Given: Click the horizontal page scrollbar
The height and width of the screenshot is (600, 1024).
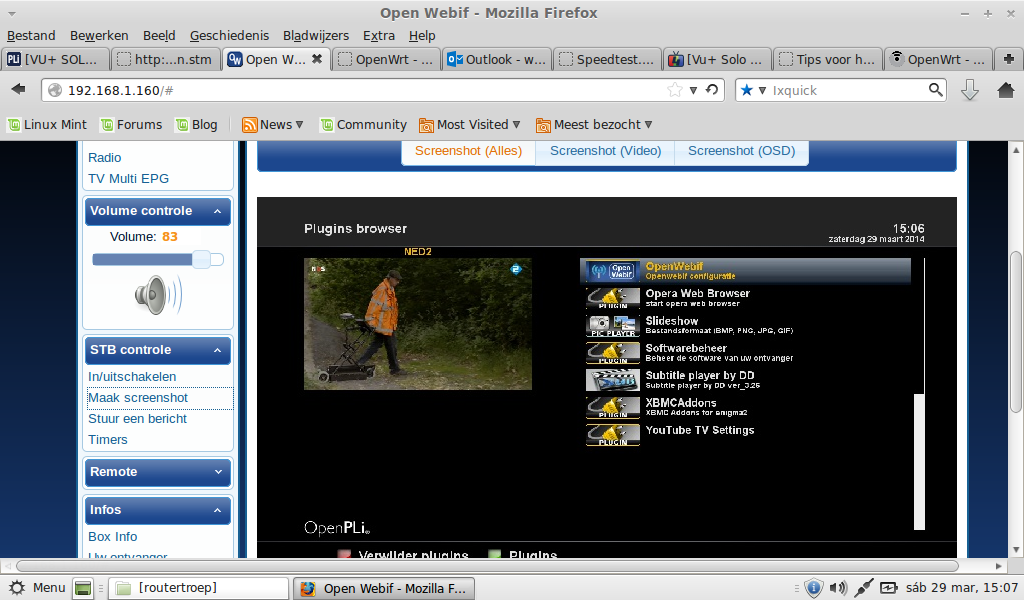Looking at the screenshot, I should click(x=487, y=566).
